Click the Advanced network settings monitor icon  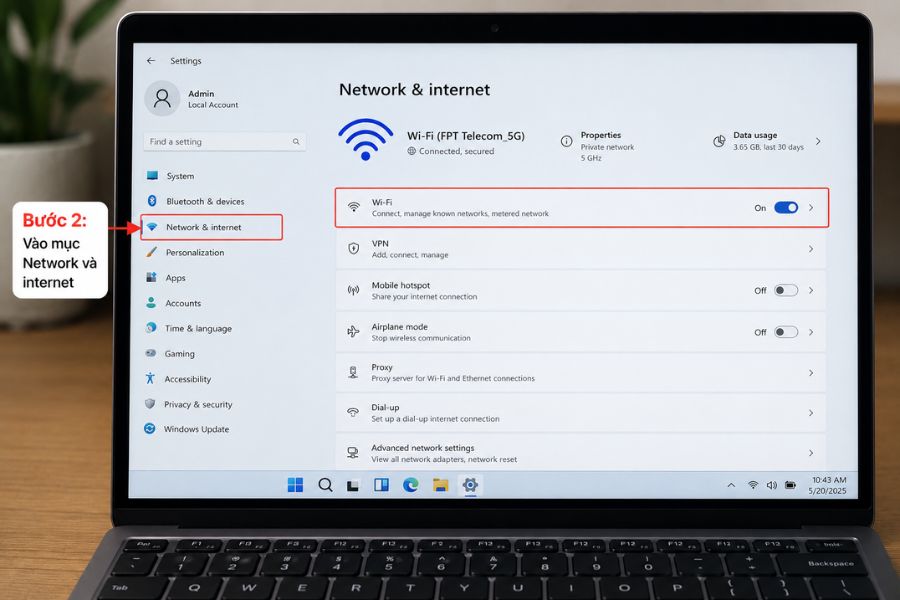click(353, 452)
